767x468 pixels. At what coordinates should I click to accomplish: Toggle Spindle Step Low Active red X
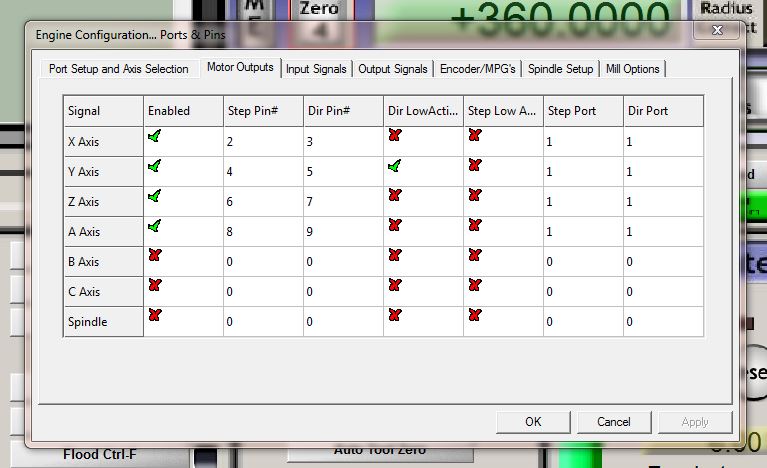(x=474, y=316)
